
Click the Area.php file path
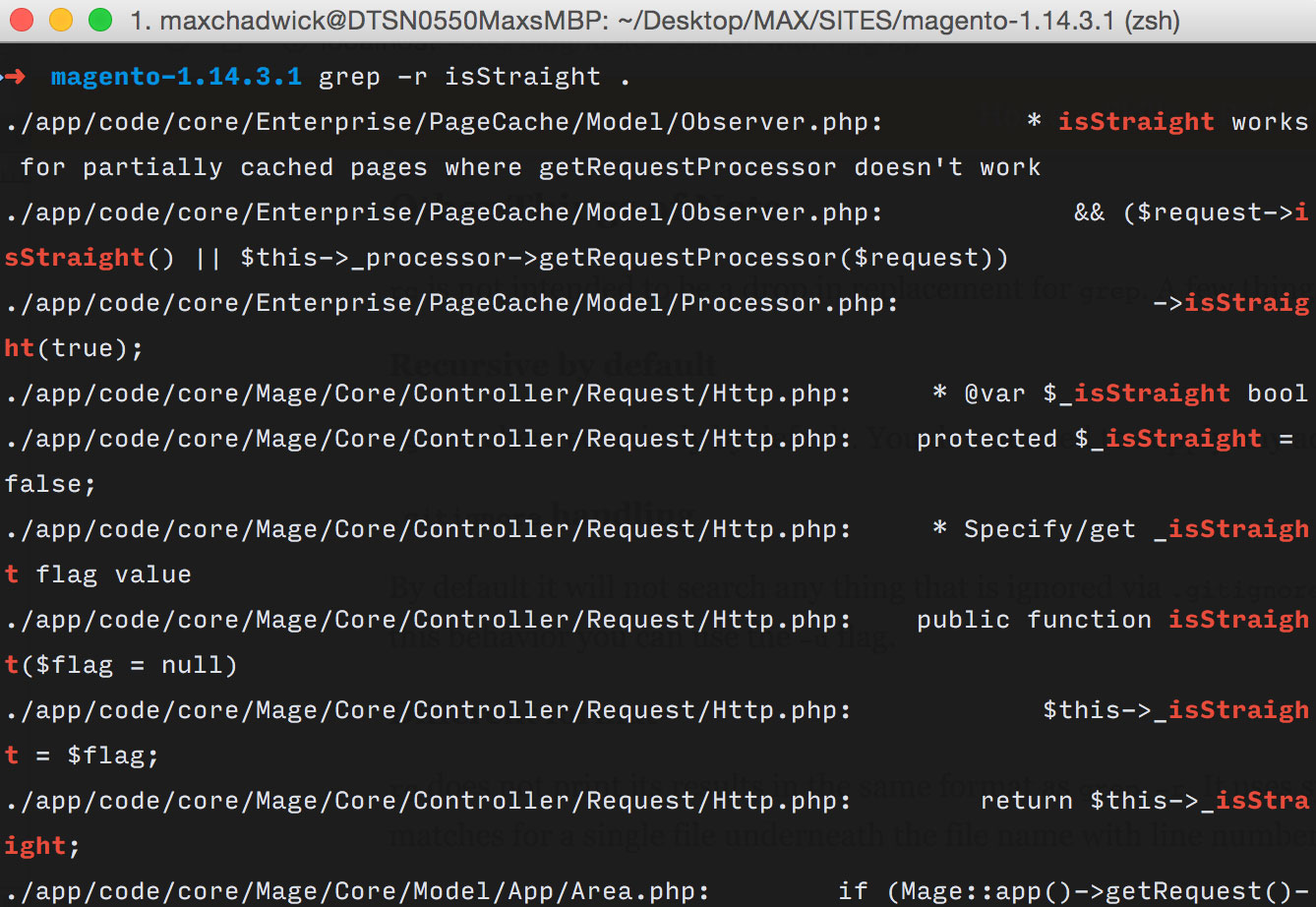[x=357, y=891]
